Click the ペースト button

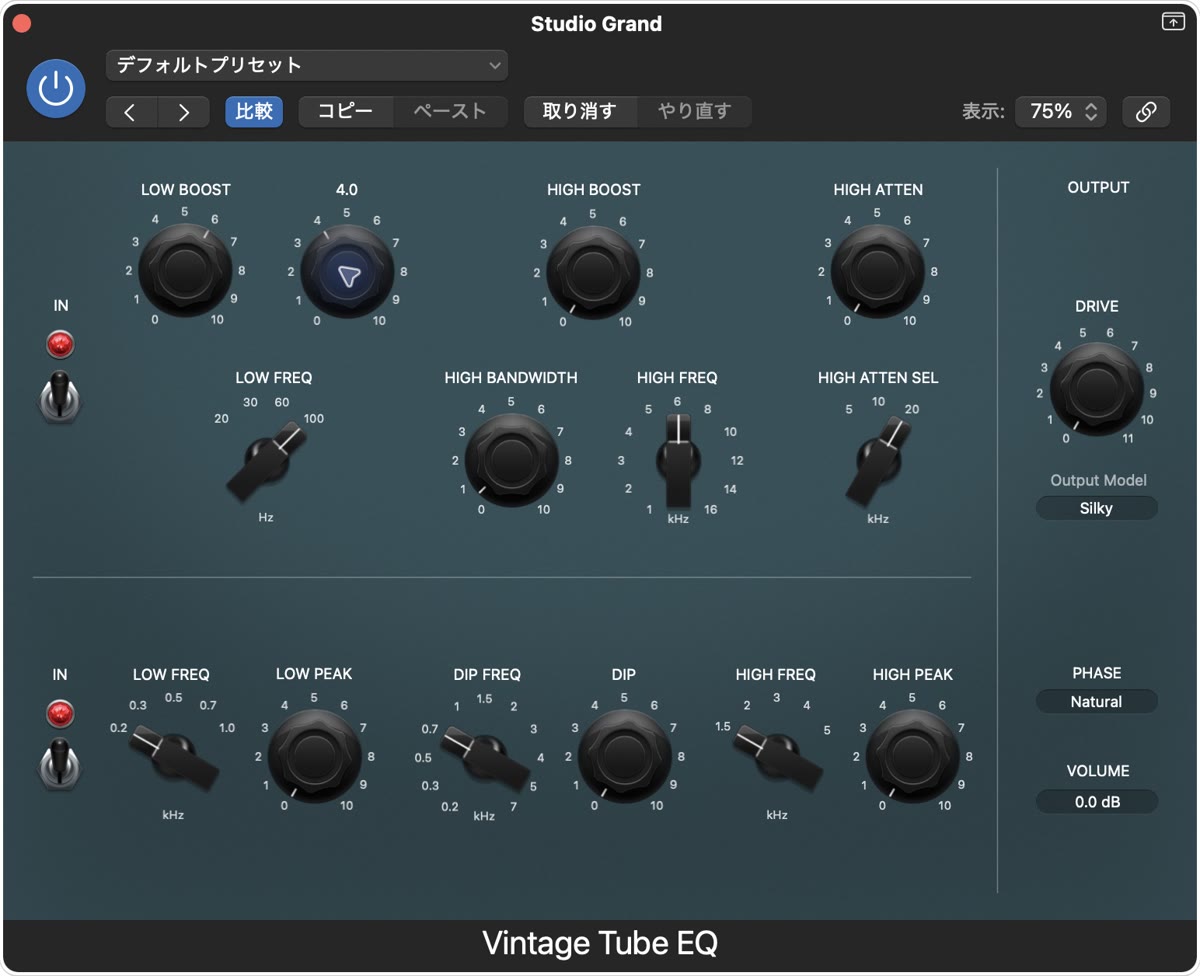click(450, 111)
